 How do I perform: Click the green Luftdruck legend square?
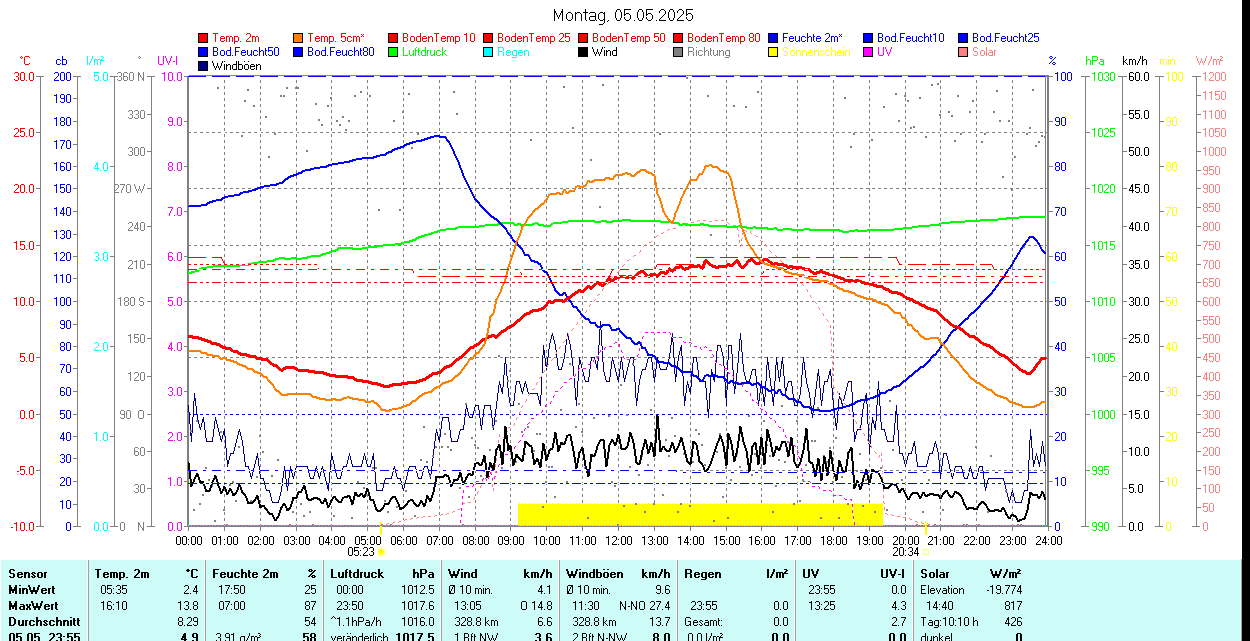(394, 52)
